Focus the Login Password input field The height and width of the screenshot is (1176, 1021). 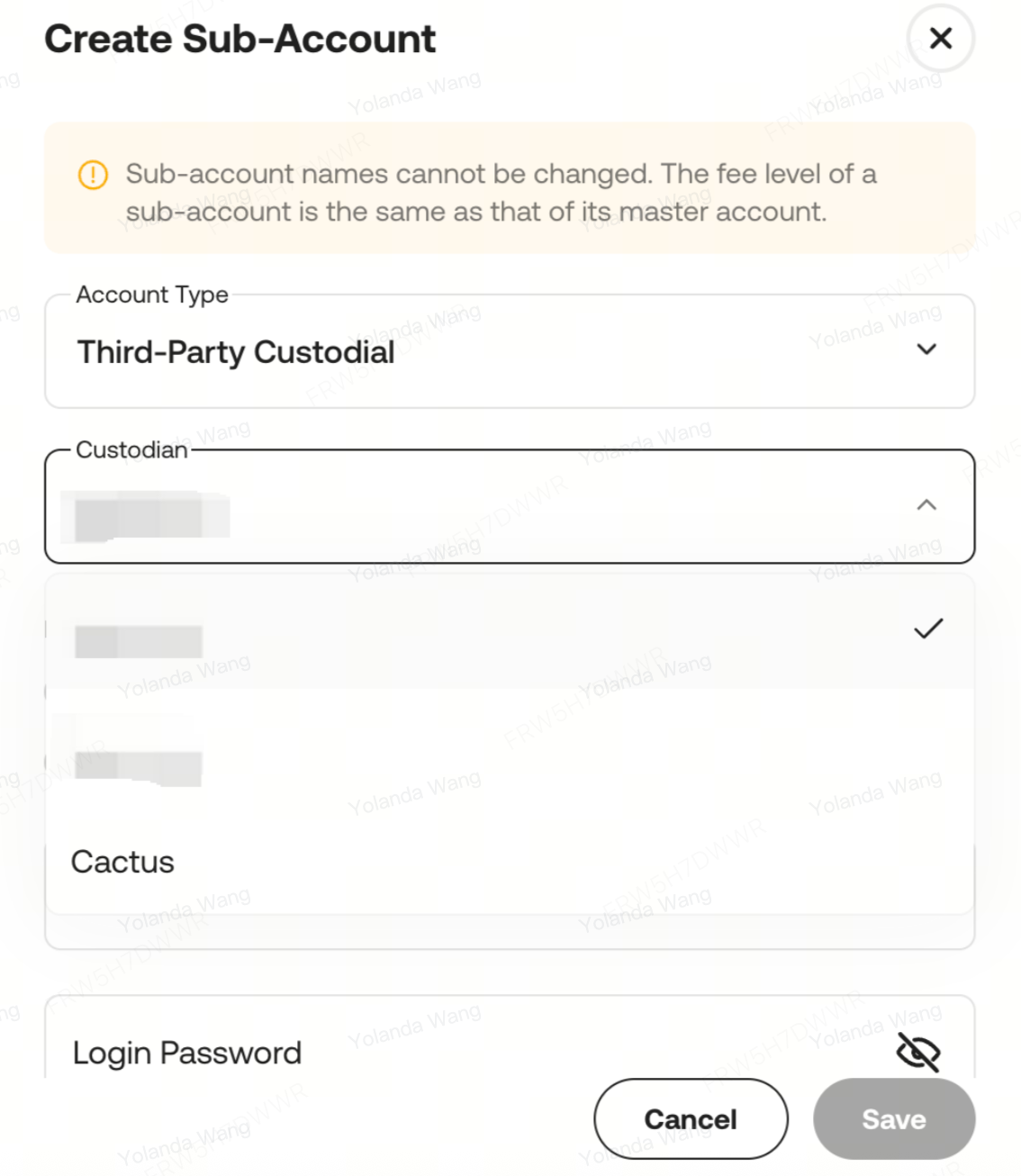point(450,1052)
